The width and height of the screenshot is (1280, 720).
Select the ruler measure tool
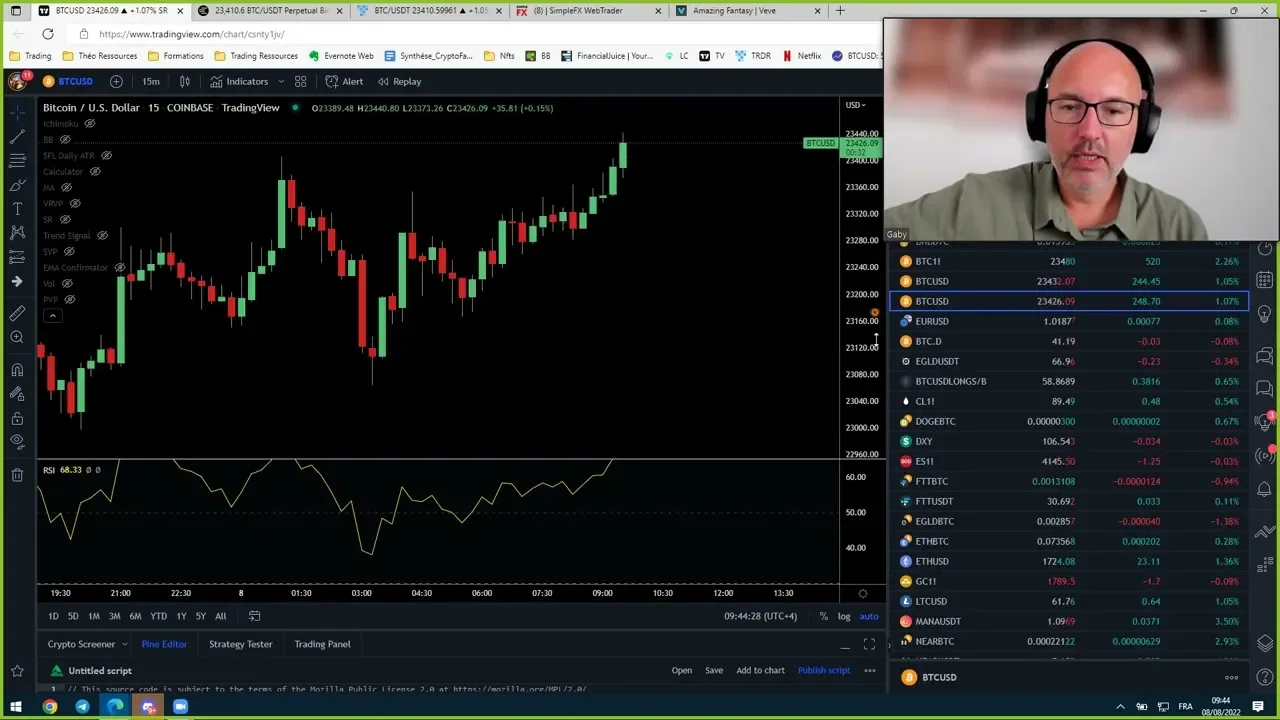(x=17, y=313)
